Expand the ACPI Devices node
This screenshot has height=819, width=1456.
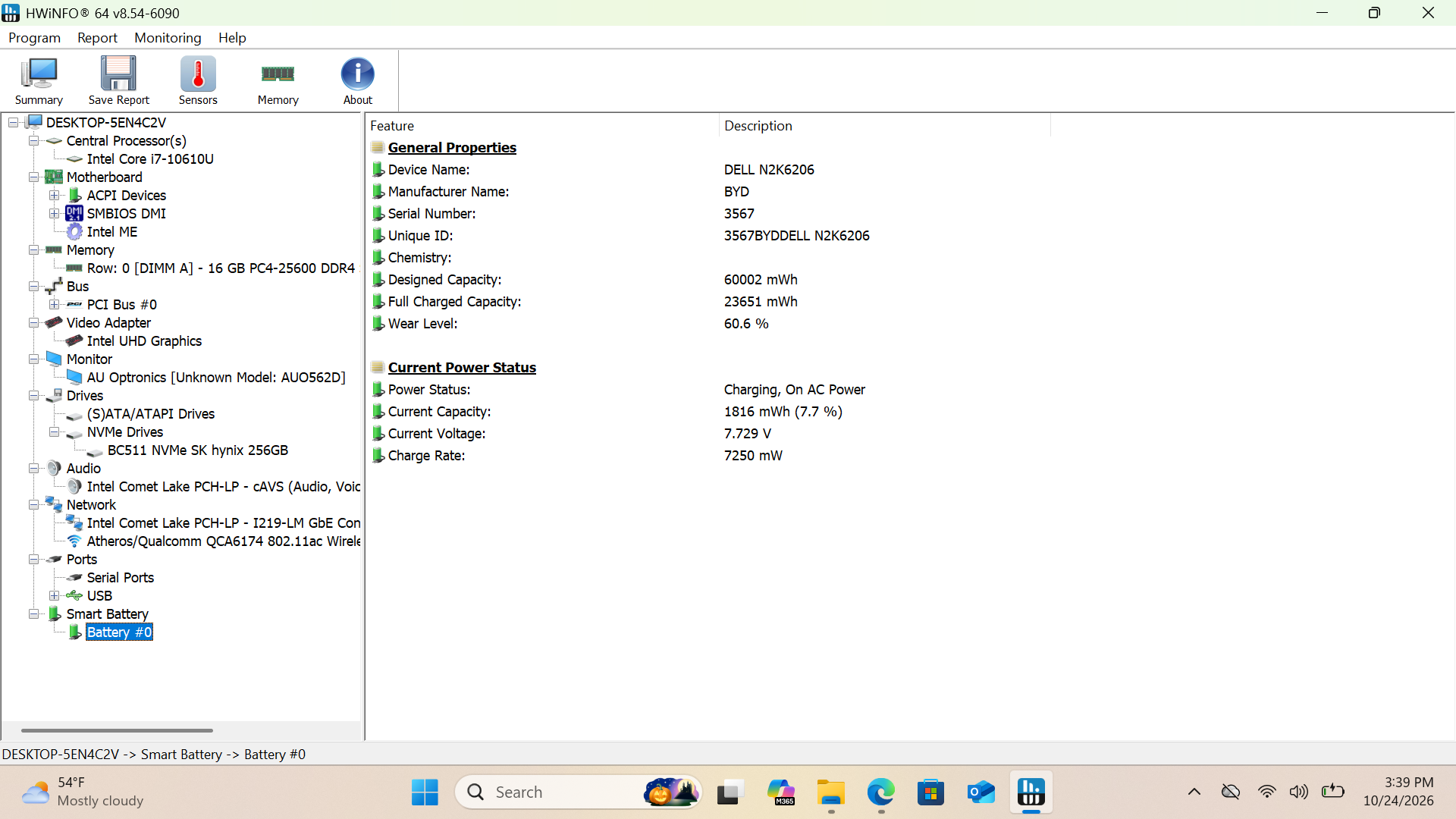point(54,196)
